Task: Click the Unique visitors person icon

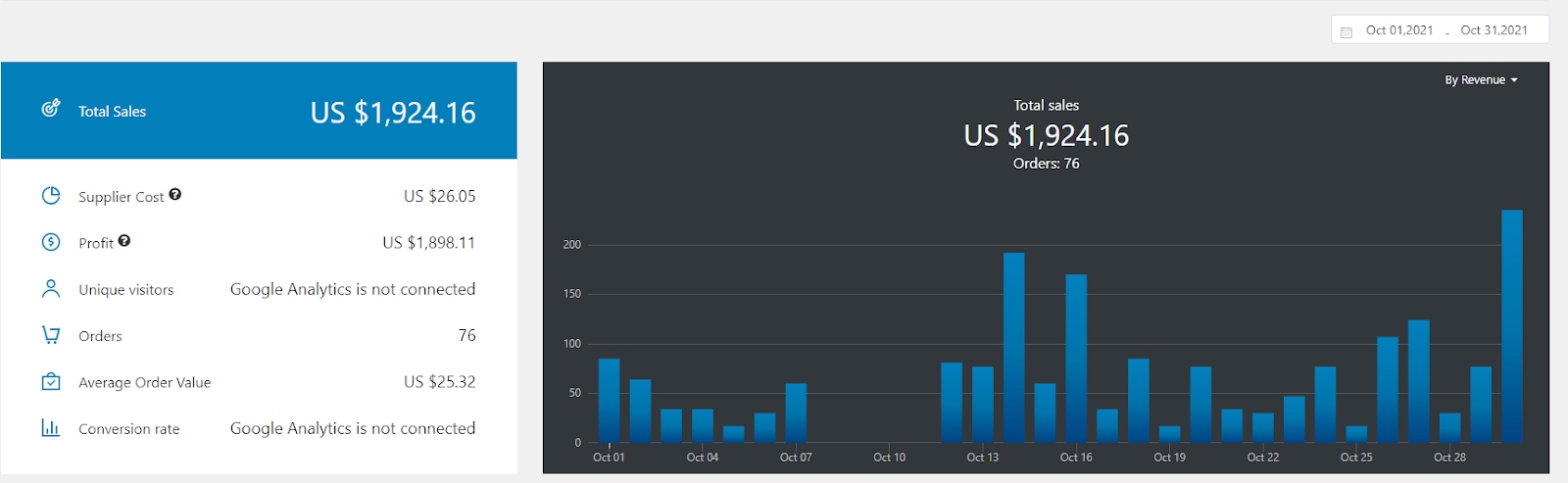Action: click(x=51, y=288)
